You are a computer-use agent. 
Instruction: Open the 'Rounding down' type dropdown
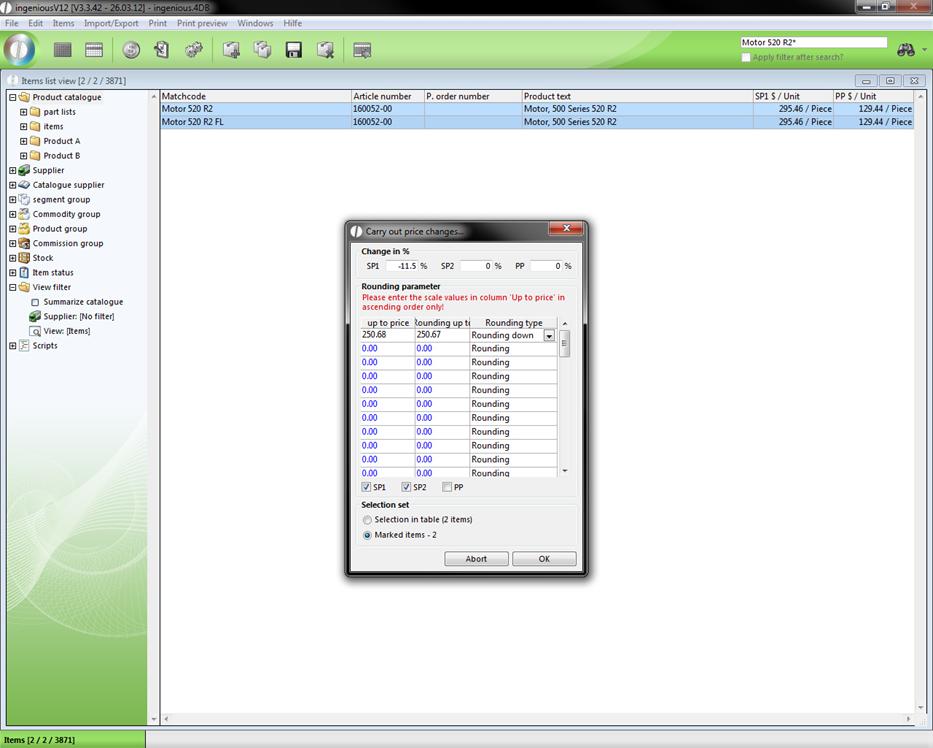549,336
